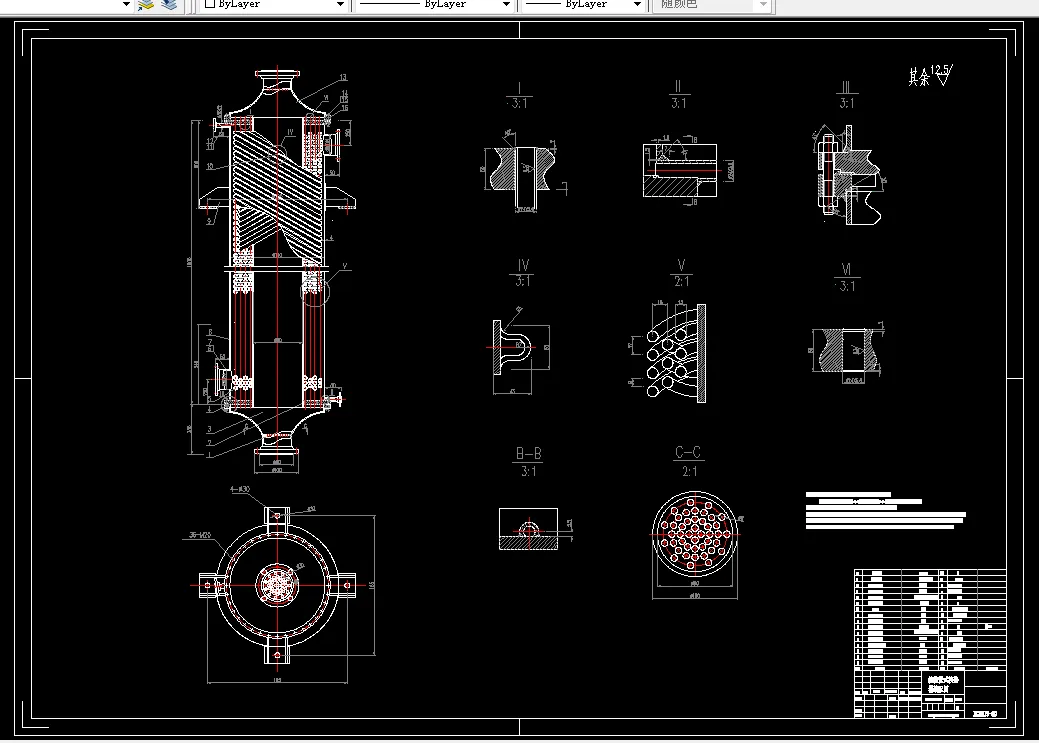1039x743 pixels.
Task: Select the detail label I 3:1
Action: click(519, 96)
